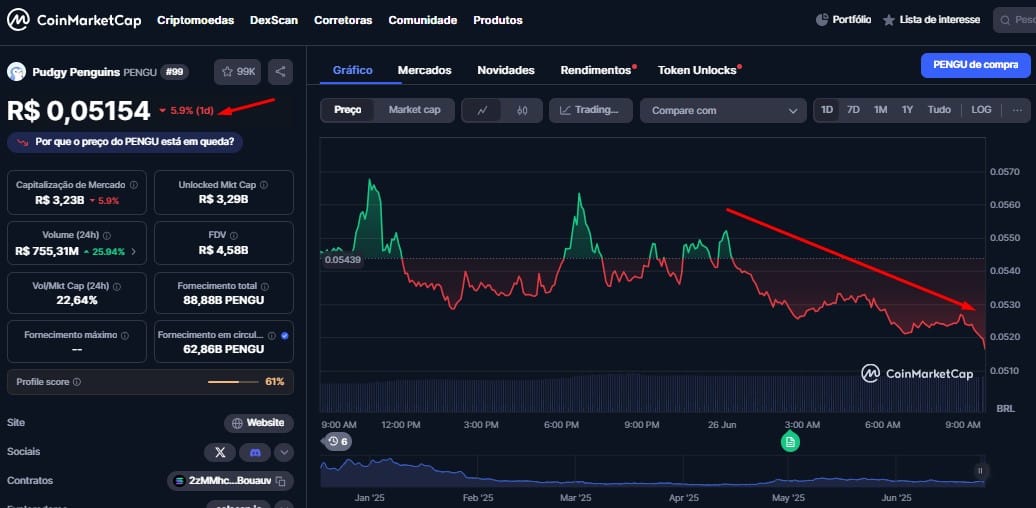Open the Produtos menu
1036x508 pixels.
coord(498,20)
